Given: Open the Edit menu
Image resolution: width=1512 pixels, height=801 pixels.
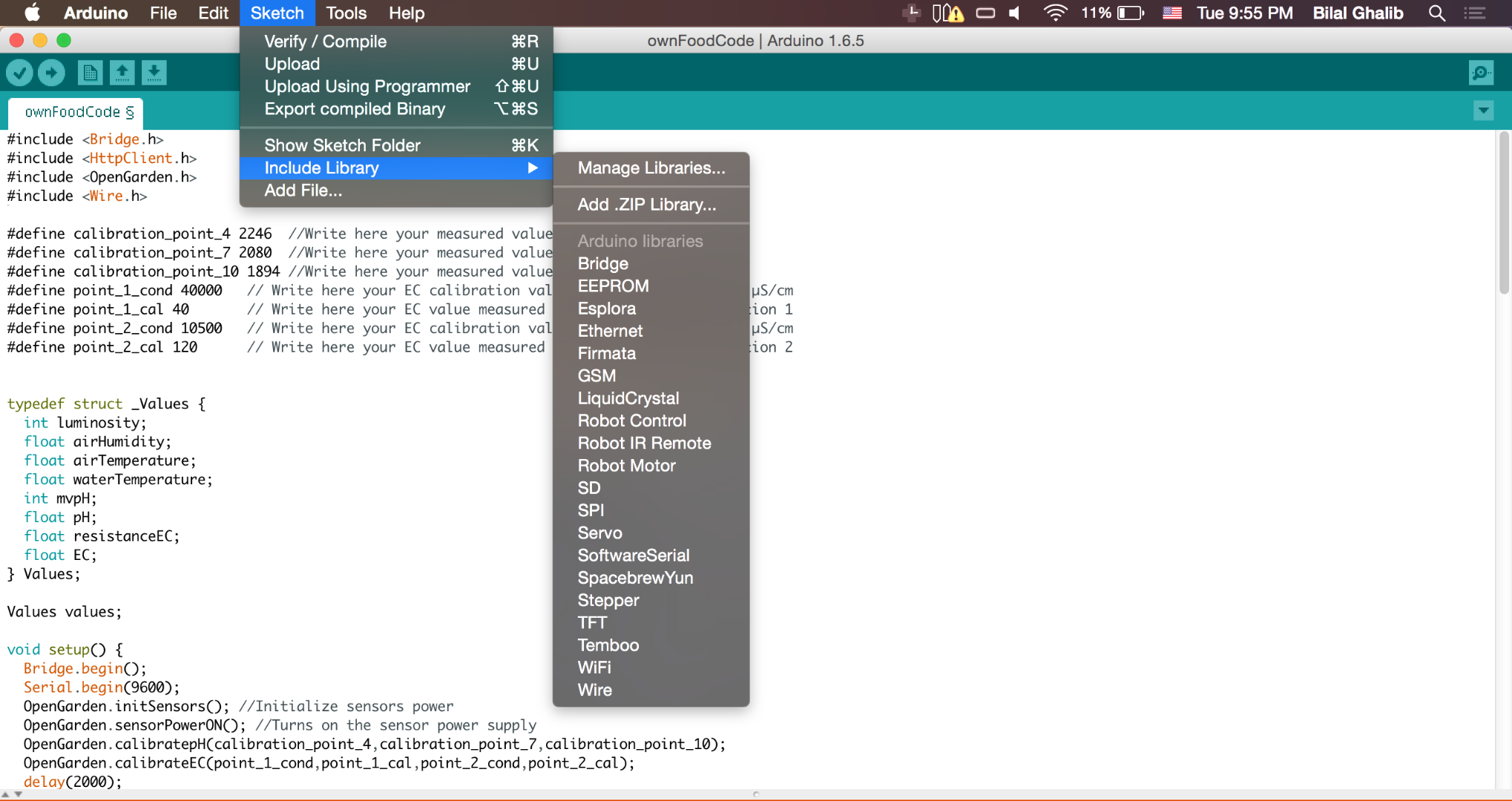Looking at the screenshot, I should click(213, 13).
